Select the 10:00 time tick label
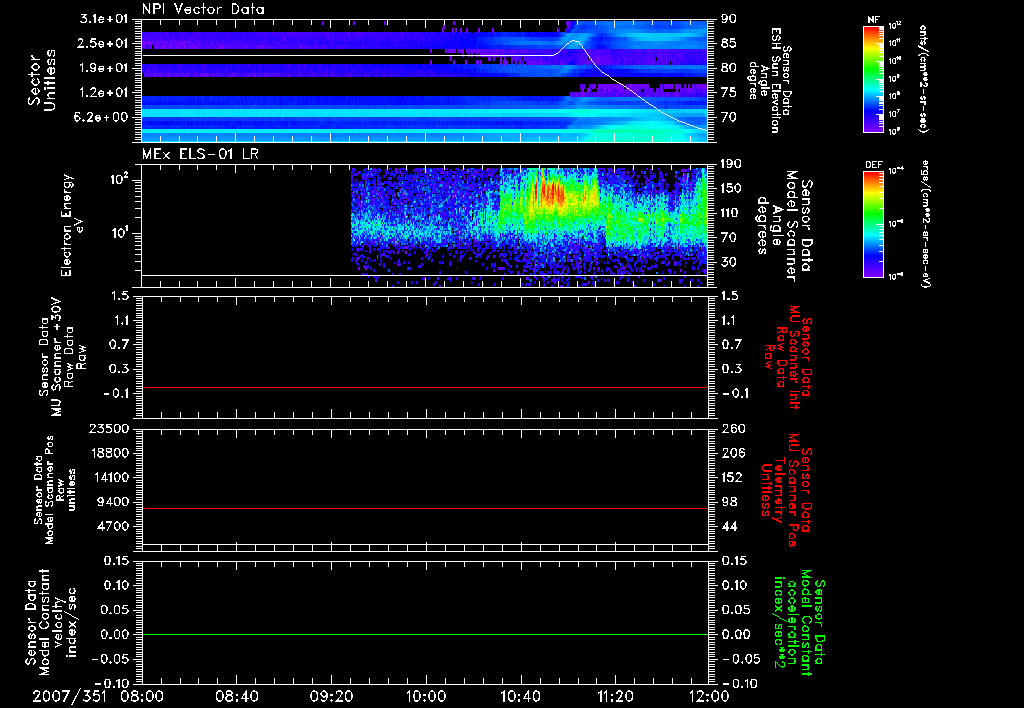Viewport: 1024px width, 708px height. coord(426,694)
